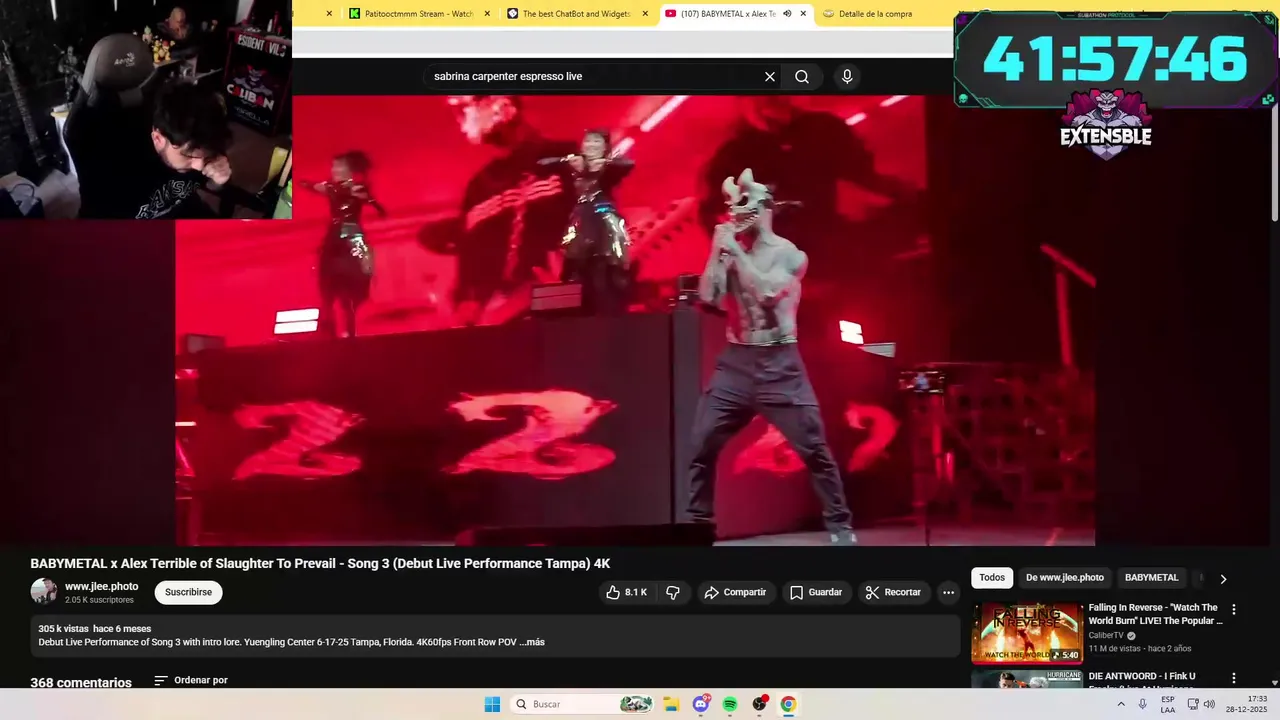Open network settings from the tray icon
Viewport: 1280px width, 720px height.
(x=1193, y=705)
